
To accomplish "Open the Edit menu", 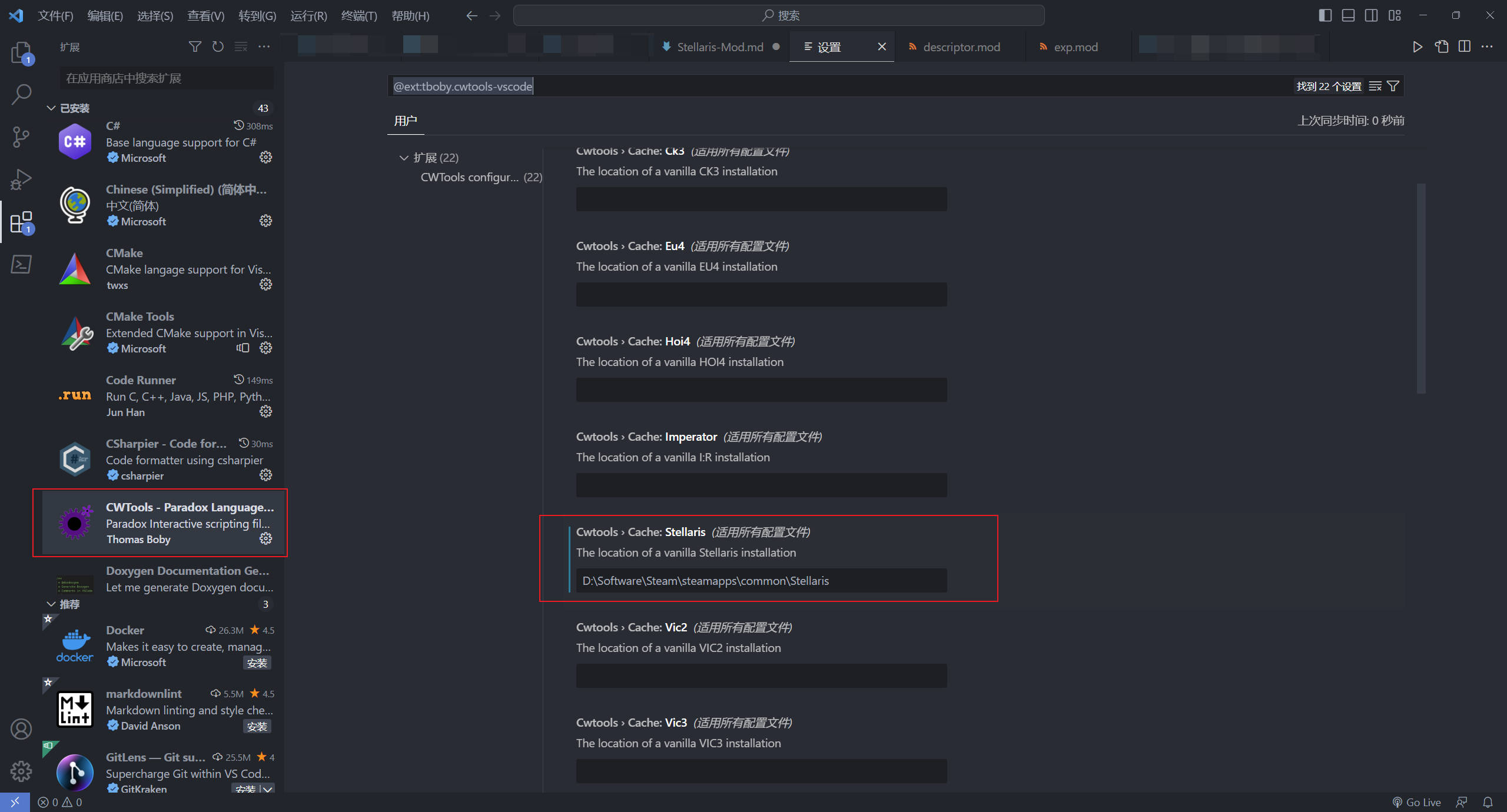I will tap(105, 16).
